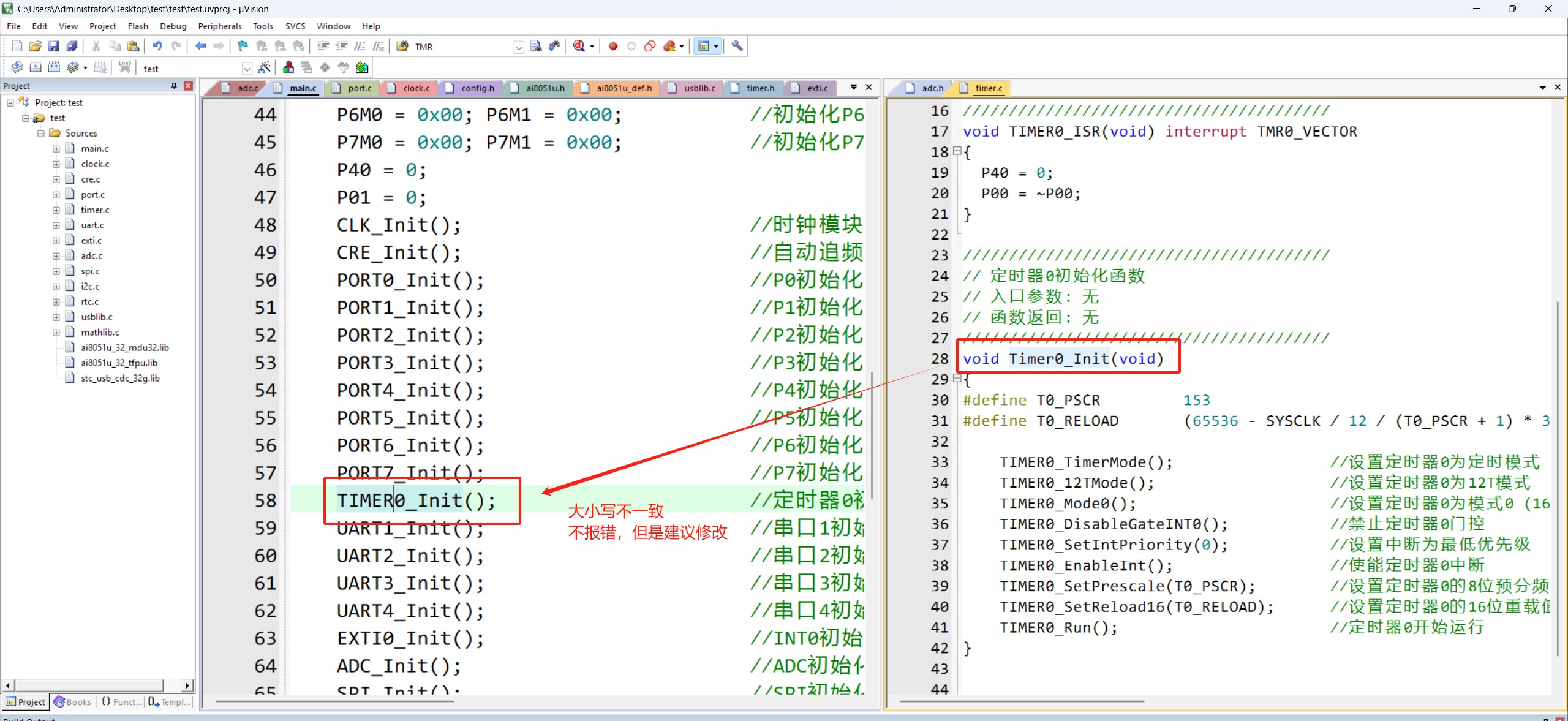Open the Flash menu
The height and width of the screenshot is (721, 1568).
pos(138,26)
